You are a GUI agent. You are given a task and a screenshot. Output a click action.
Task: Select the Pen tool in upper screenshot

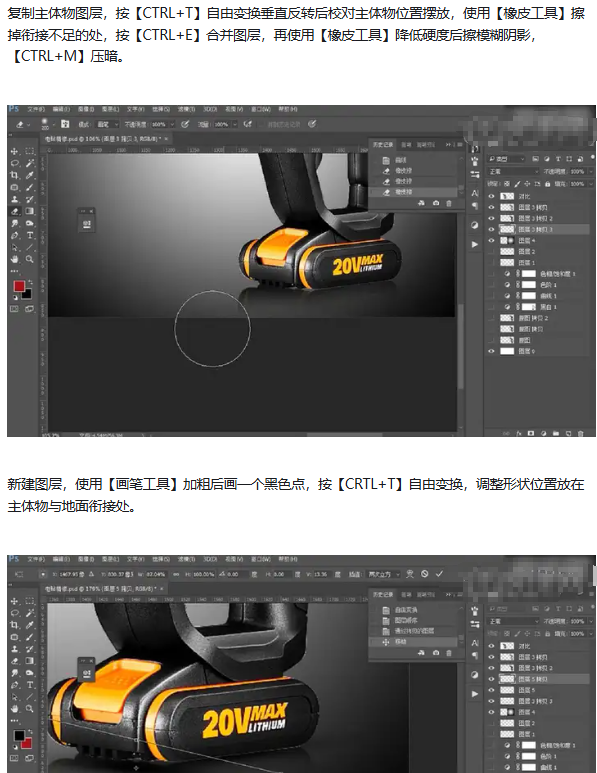coord(15,235)
